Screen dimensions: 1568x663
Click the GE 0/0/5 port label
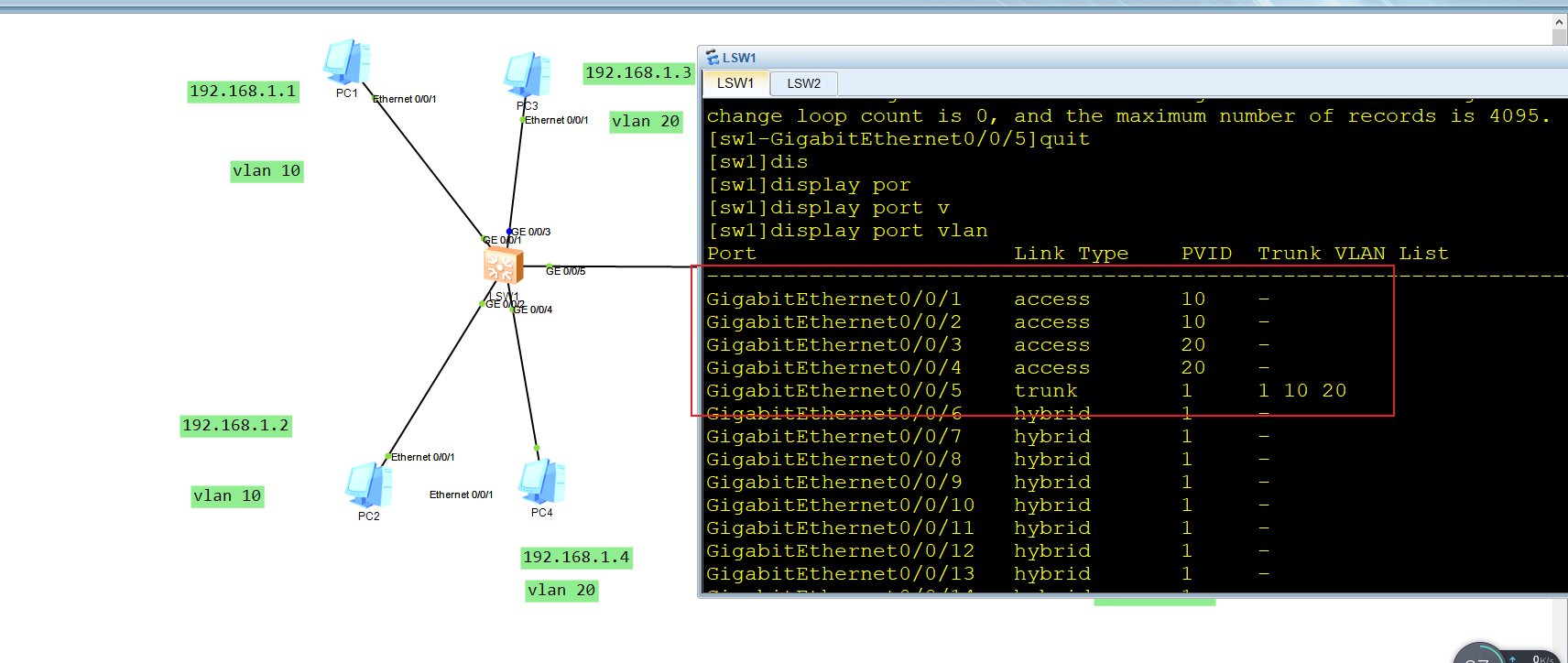click(565, 271)
